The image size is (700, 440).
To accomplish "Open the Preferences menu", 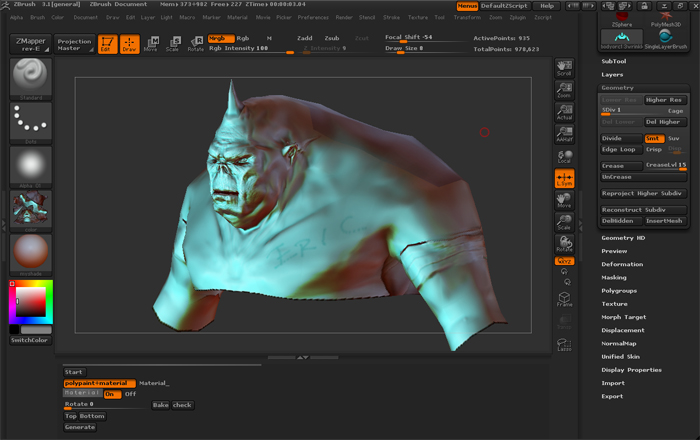I will 312,17.
